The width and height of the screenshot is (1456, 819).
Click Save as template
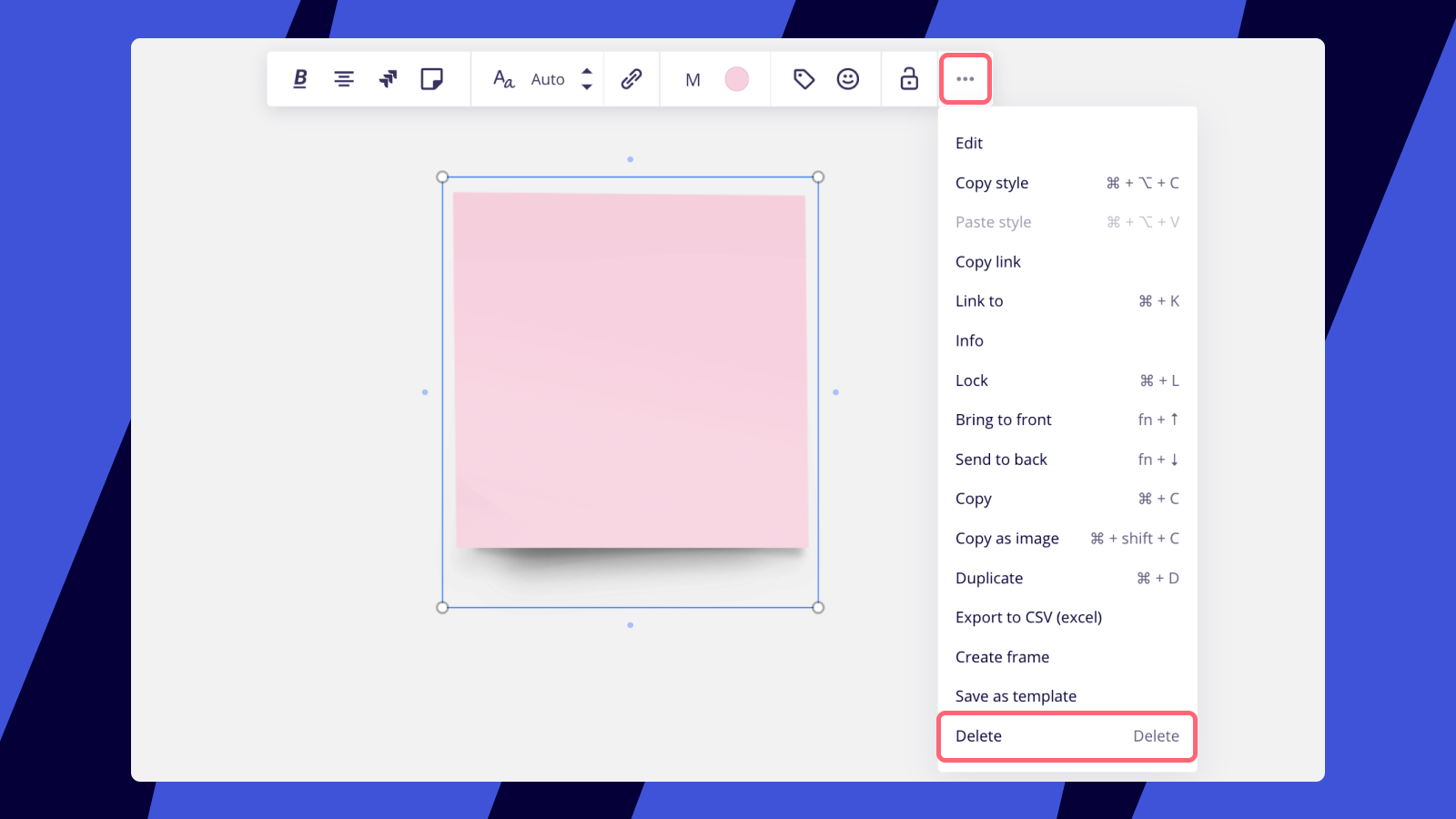pyautogui.click(x=1016, y=696)
